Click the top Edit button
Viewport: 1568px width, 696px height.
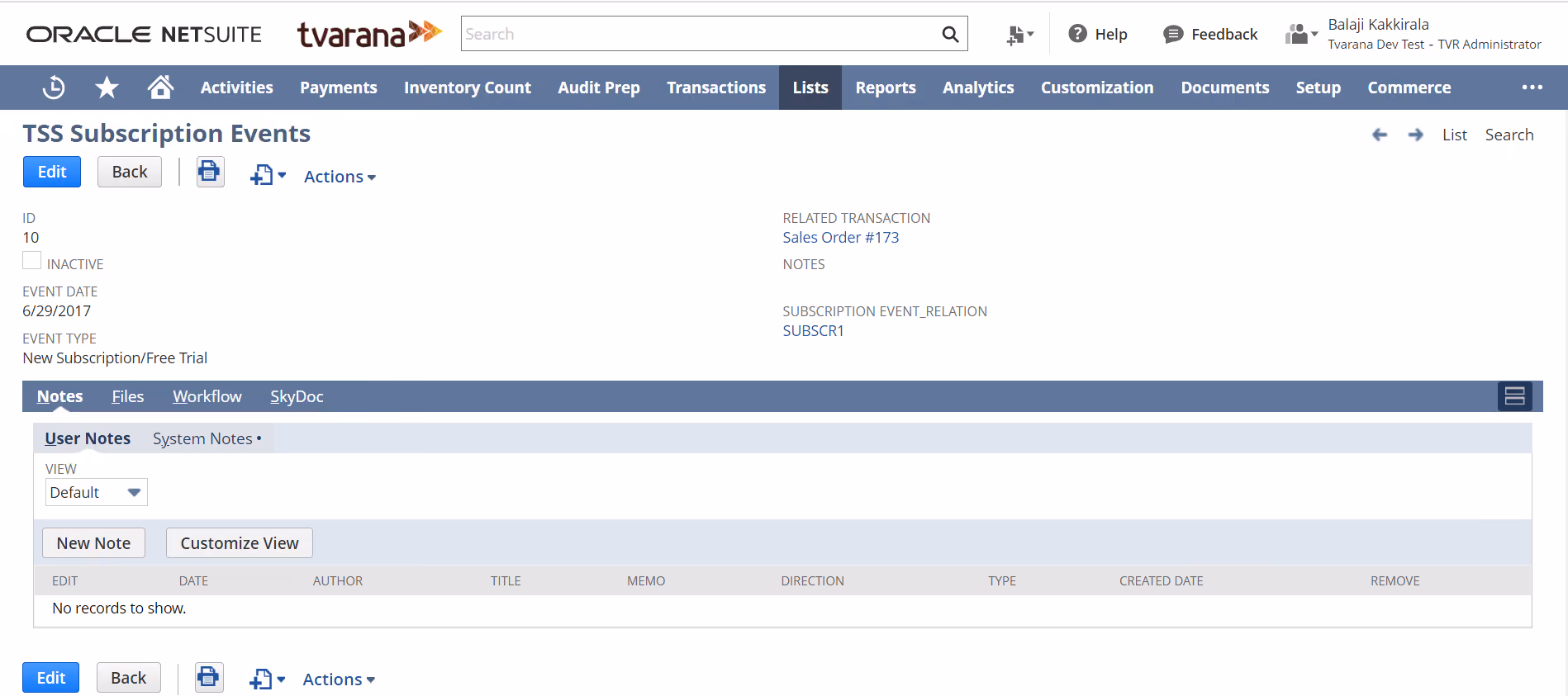tap(52, 172)
